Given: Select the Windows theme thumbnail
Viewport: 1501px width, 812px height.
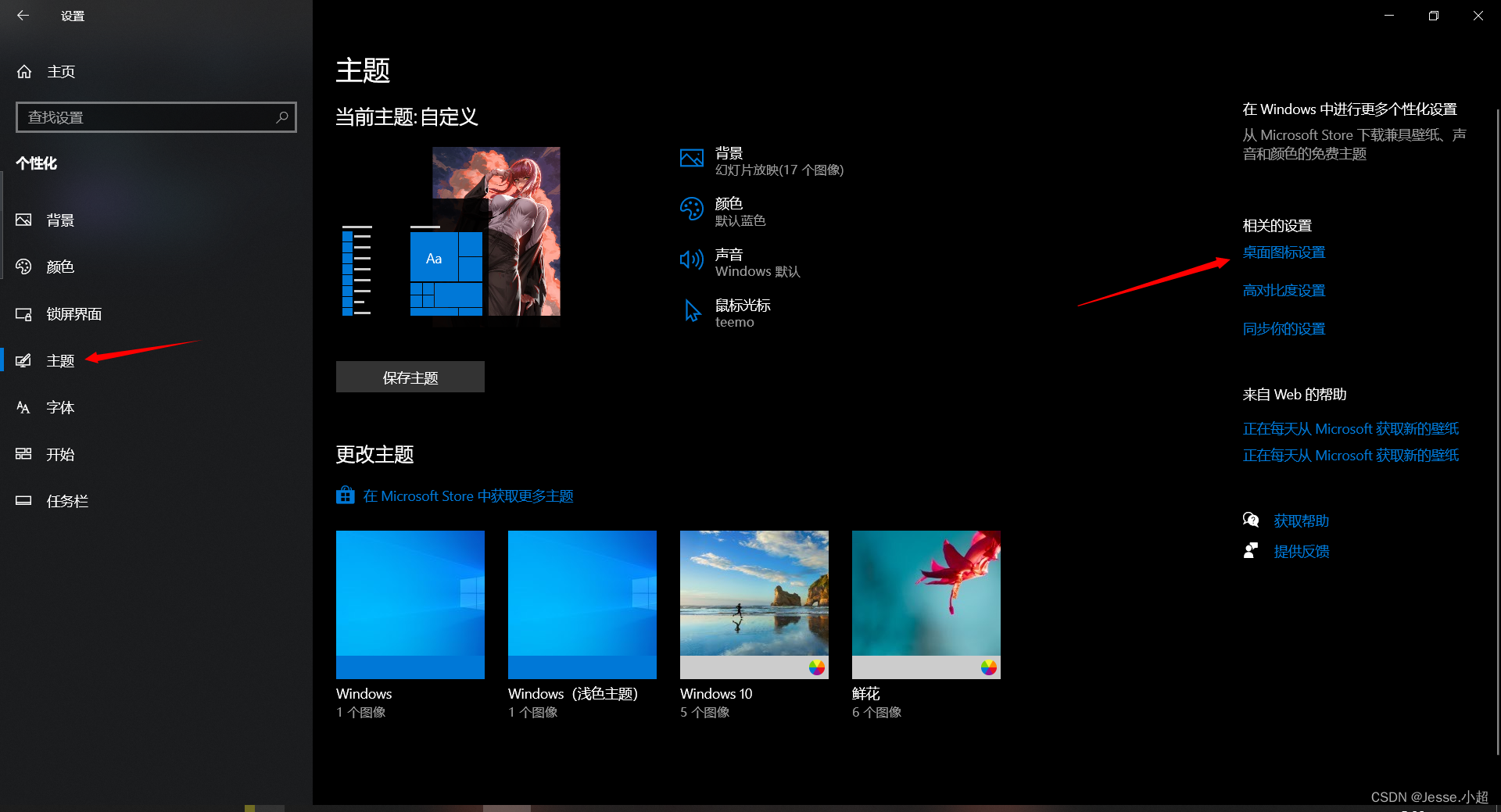Looking at the screenshot, I should click(410, 605).
